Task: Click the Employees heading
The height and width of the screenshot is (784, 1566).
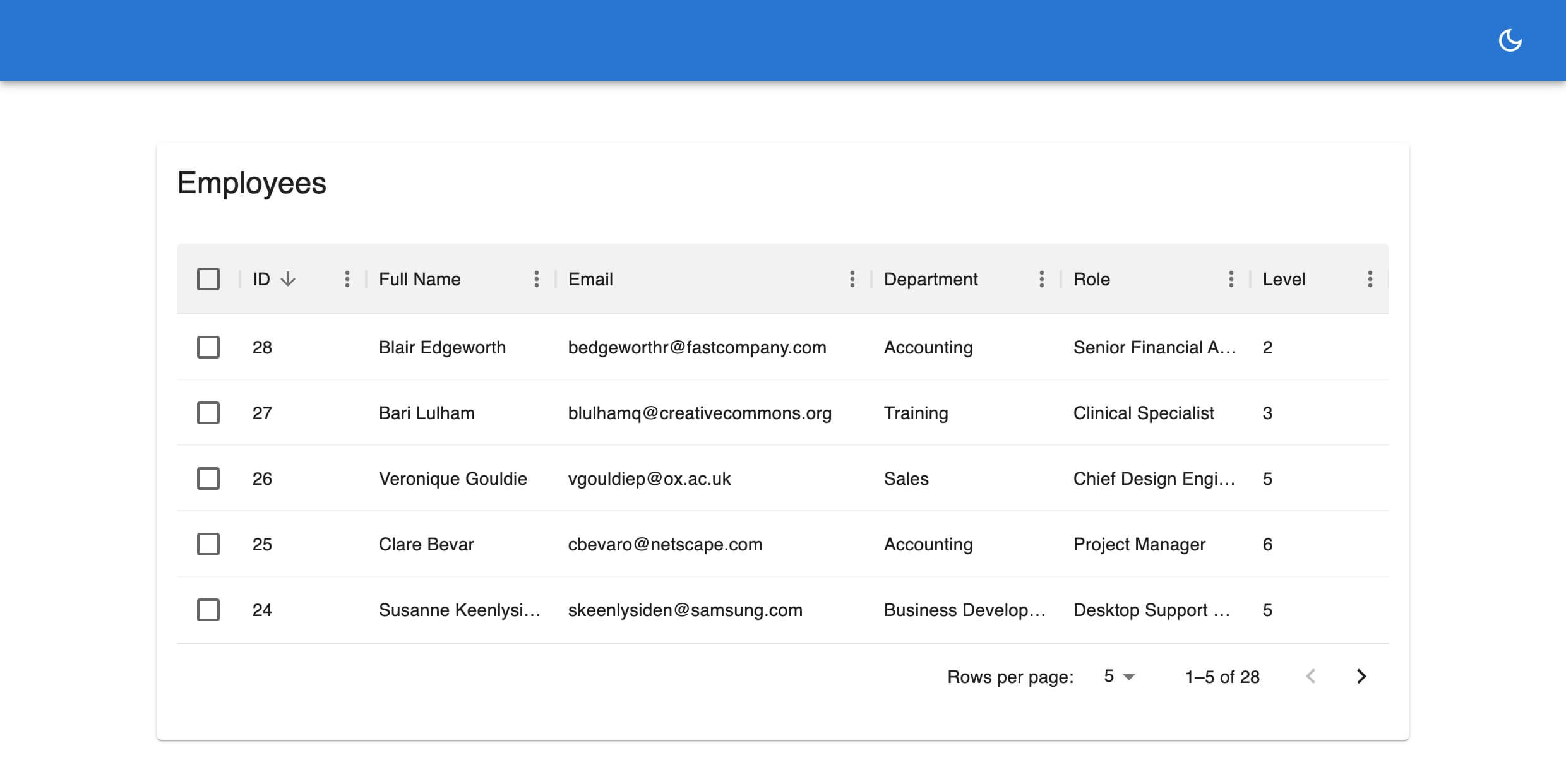Action: (251, 183)
